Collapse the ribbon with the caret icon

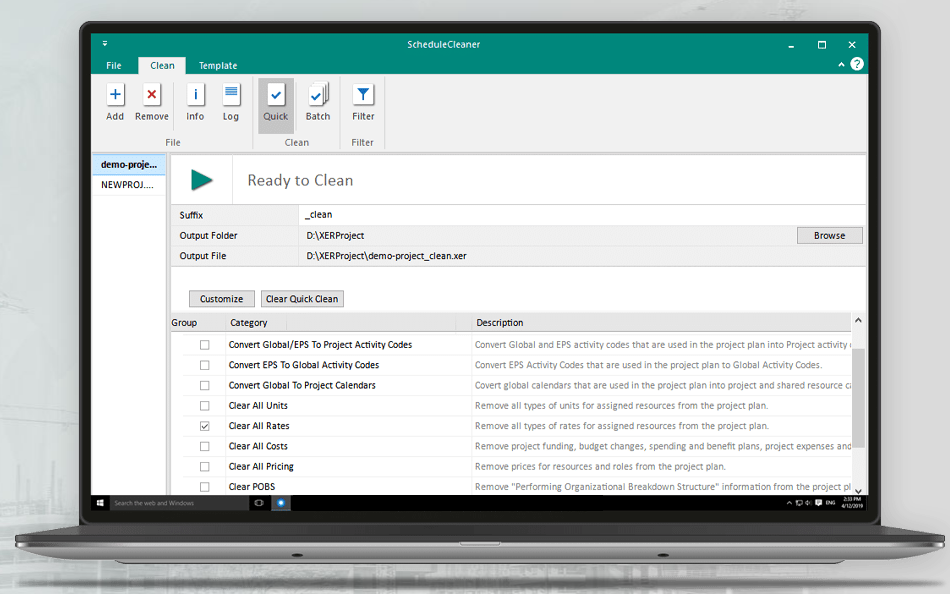tap(841, 64)
